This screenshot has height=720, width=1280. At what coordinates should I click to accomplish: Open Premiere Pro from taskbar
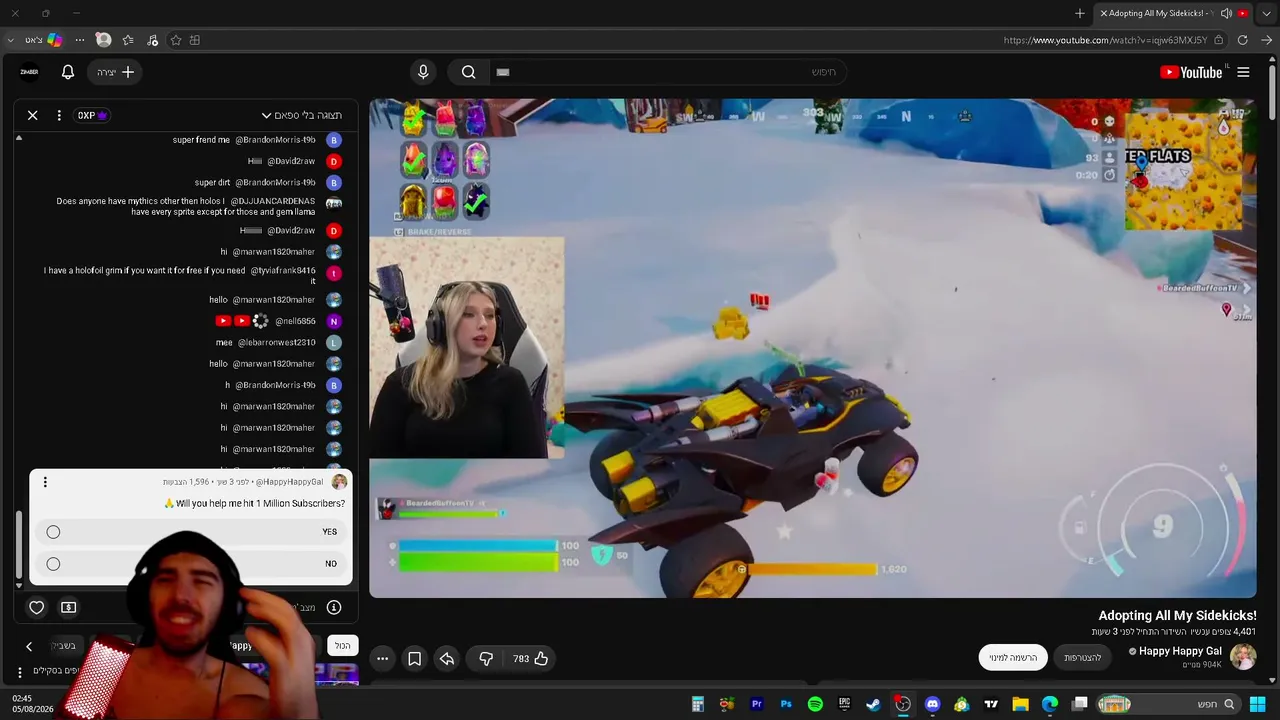click(757, 704)
